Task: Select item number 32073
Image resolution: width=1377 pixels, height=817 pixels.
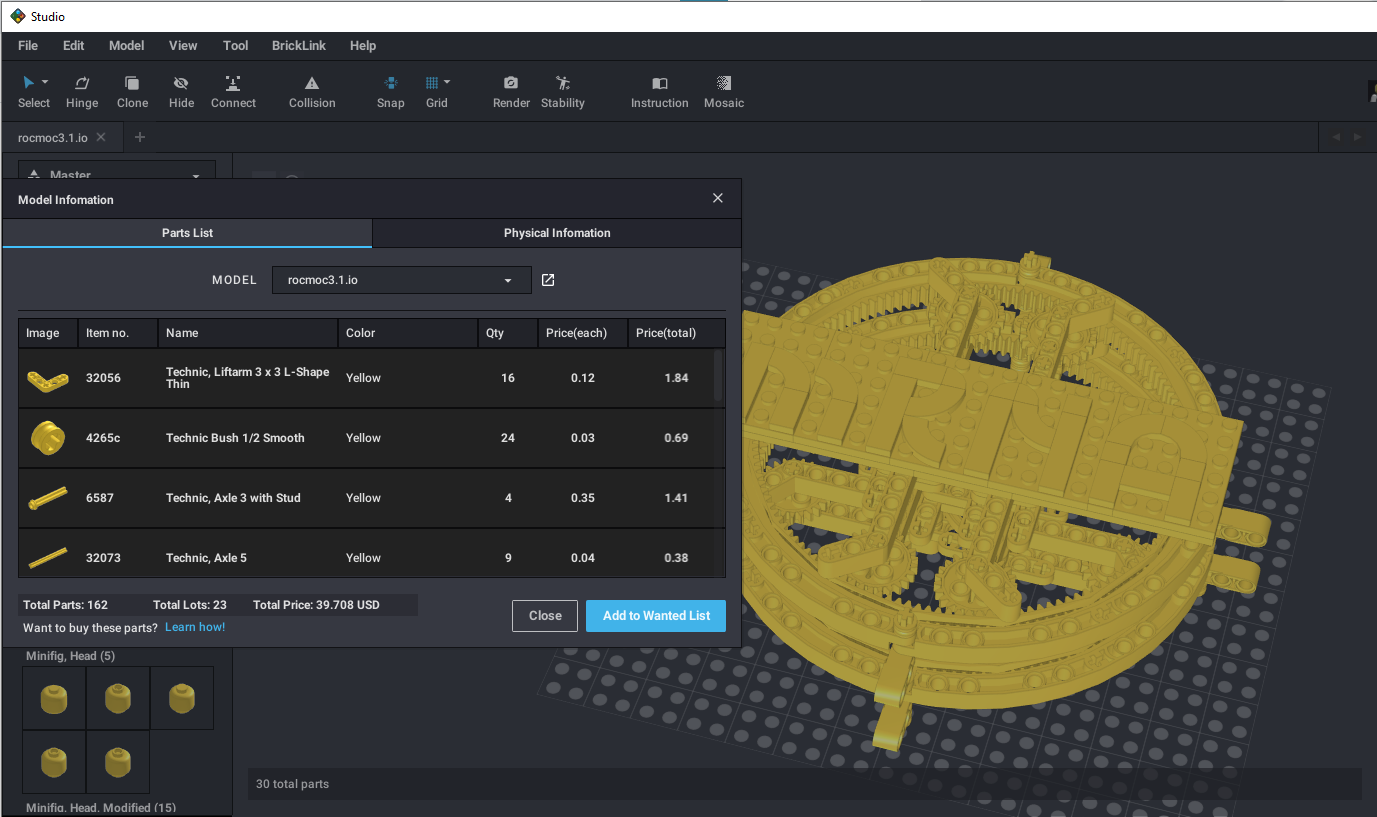Action: coord(103,558)
